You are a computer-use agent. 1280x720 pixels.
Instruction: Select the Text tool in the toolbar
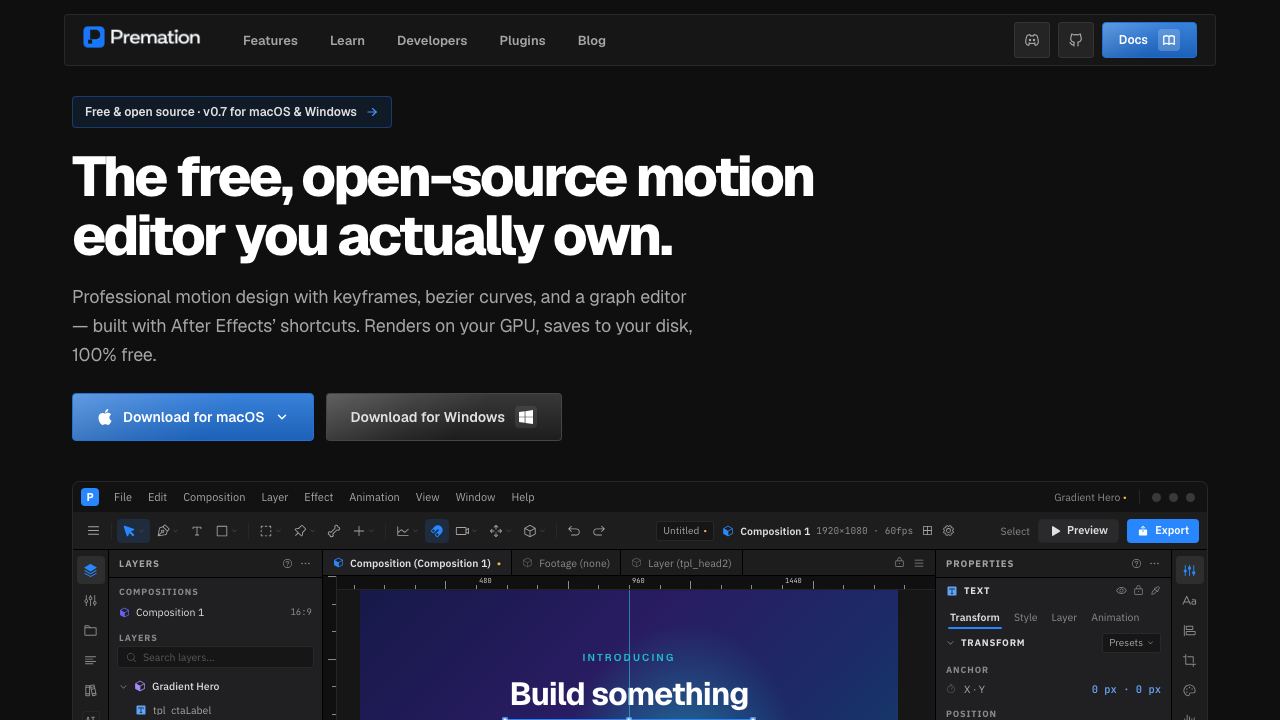pyautogui.click(x=197, y=531)
